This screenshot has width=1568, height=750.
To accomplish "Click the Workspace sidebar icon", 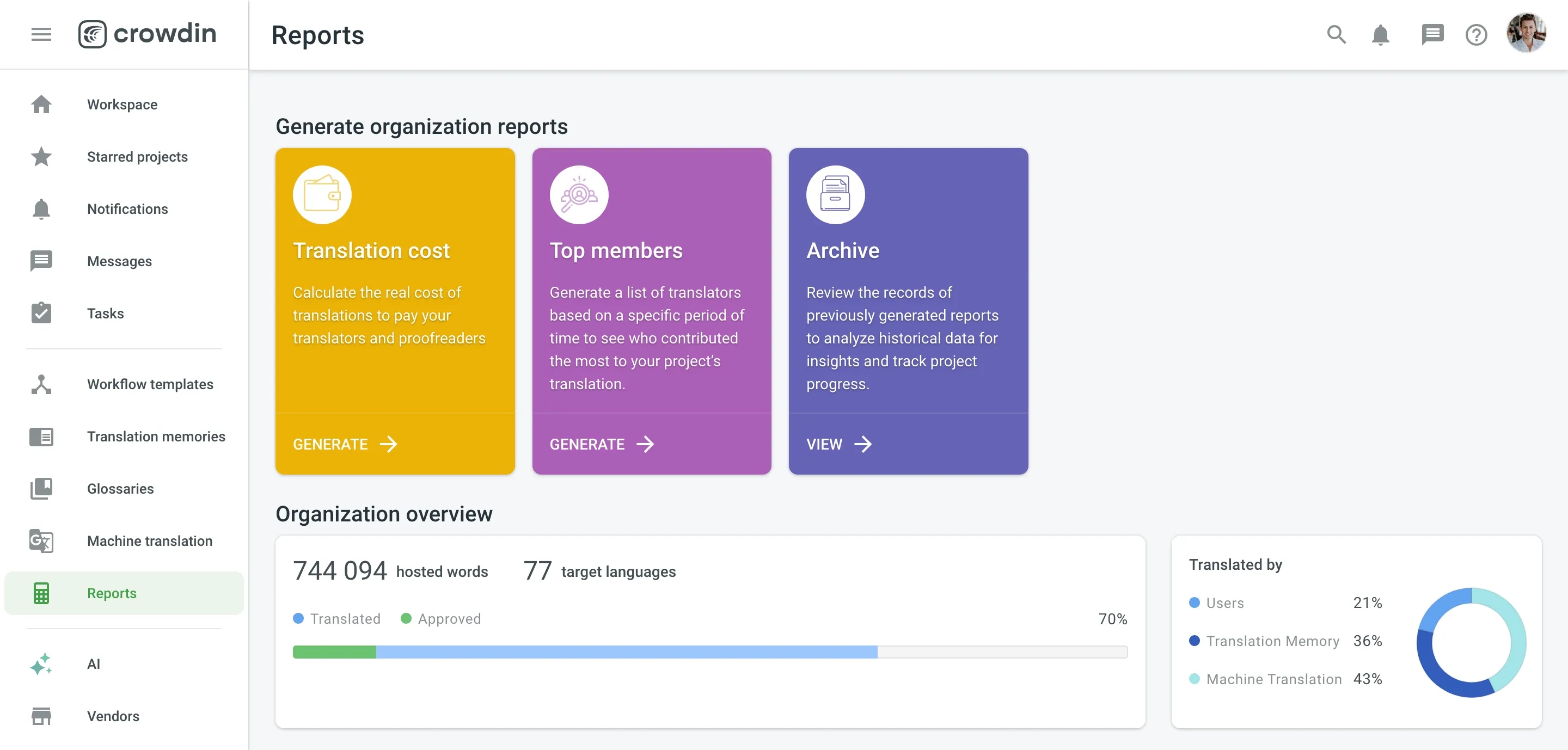I will coord(41,104).
